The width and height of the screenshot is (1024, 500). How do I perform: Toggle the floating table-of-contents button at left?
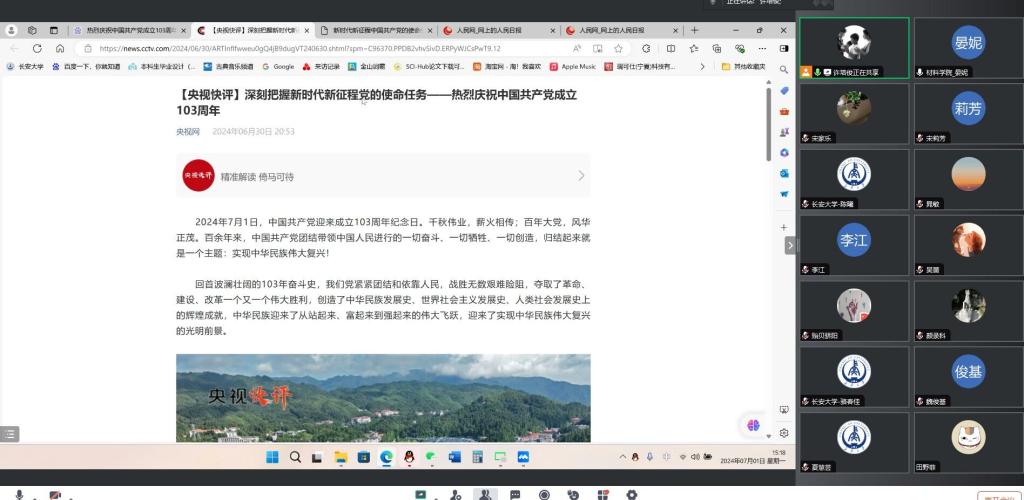coord(10,433)
